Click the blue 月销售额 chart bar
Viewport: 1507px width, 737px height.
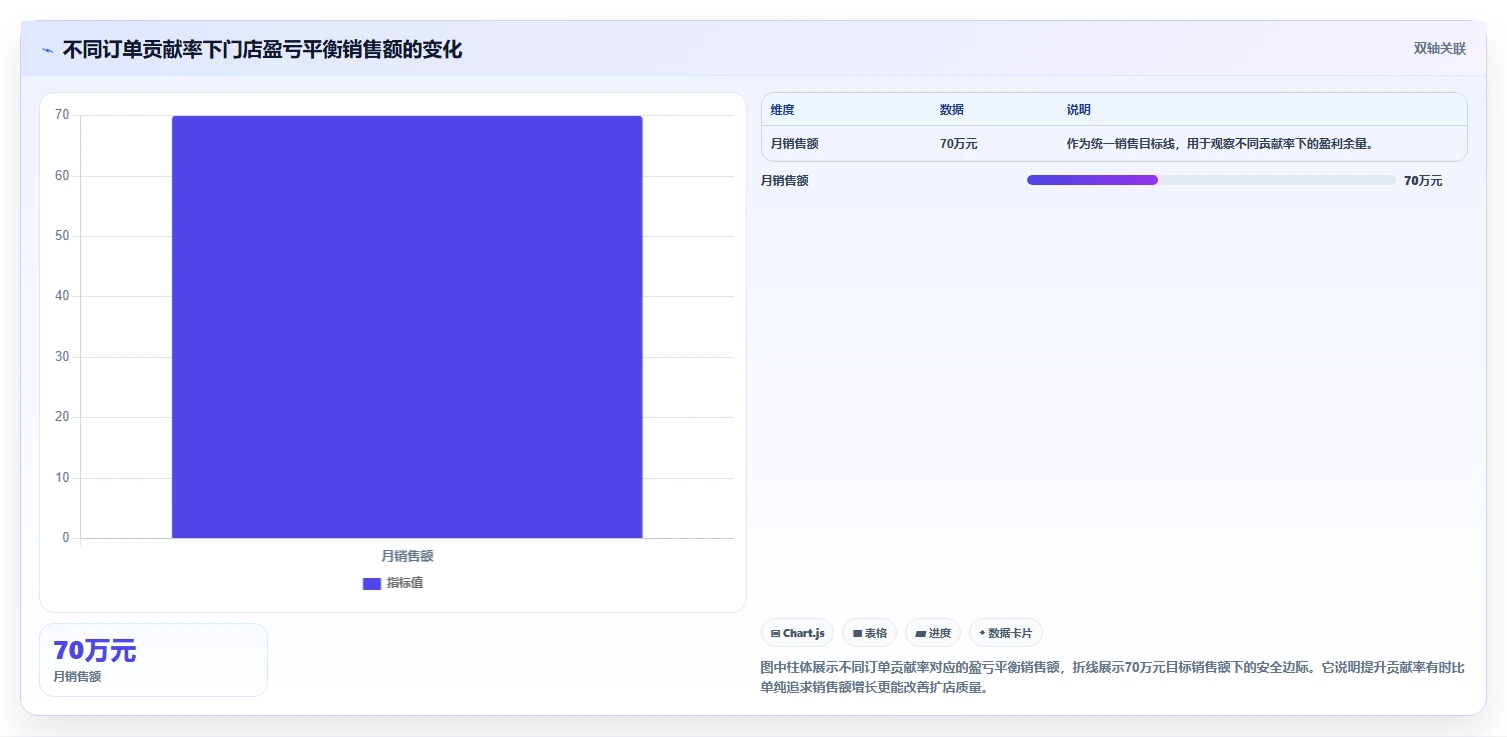coord(407,327)
